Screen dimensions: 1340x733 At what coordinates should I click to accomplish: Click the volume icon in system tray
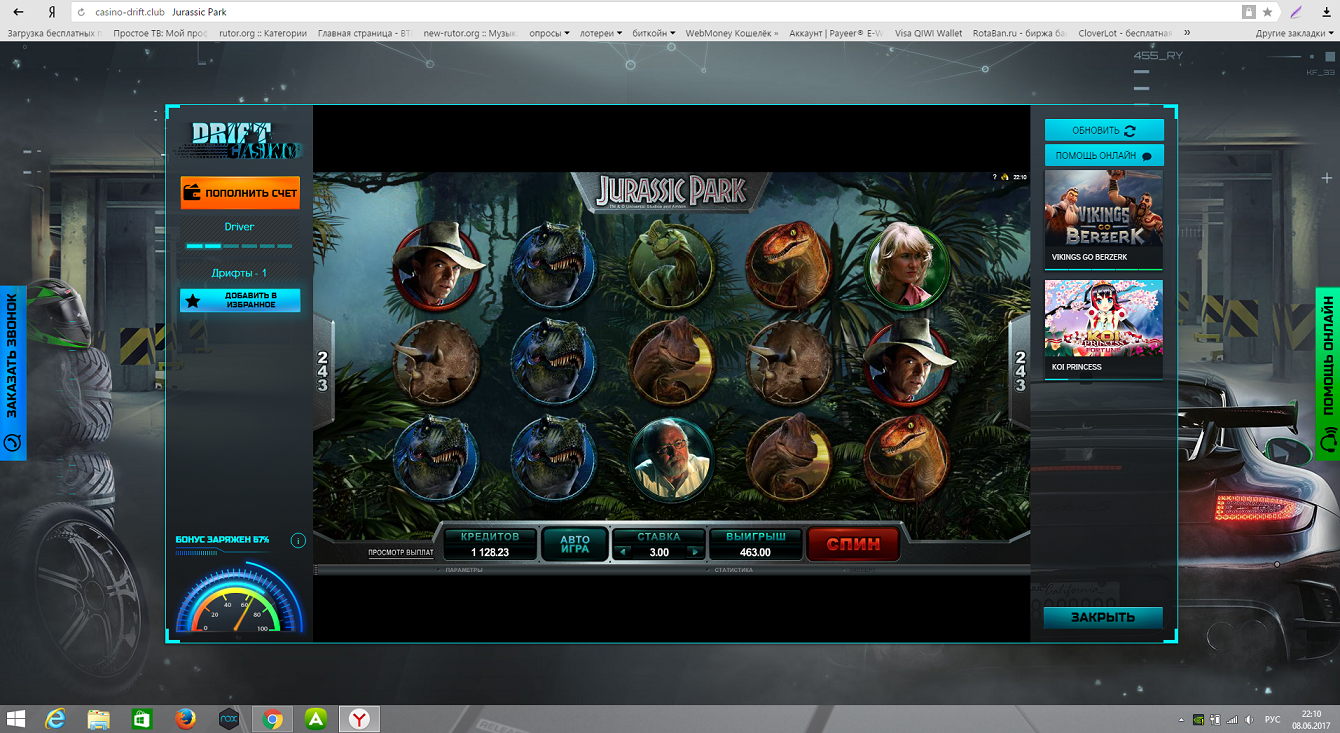point(1249,719)
